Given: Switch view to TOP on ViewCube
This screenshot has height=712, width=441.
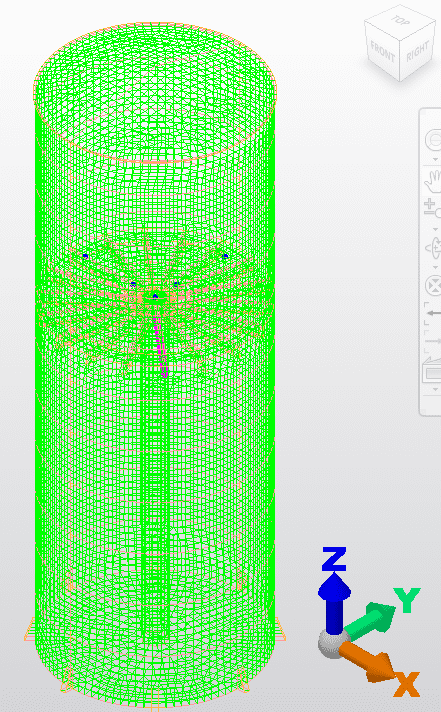Looking at the screenshot, I should (400, 20).
